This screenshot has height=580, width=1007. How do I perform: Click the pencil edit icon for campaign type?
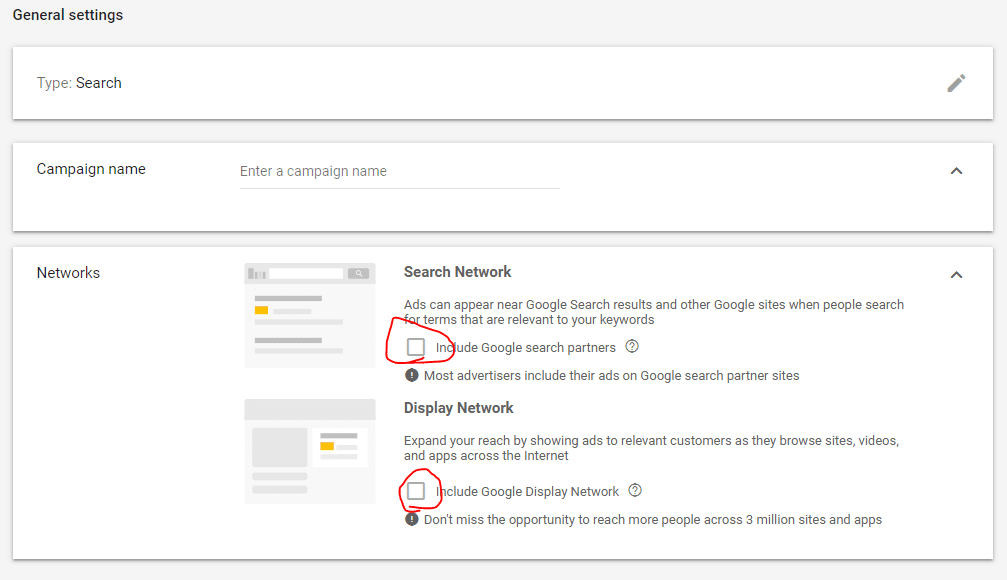pyautogui.click(x=956, y=83)
